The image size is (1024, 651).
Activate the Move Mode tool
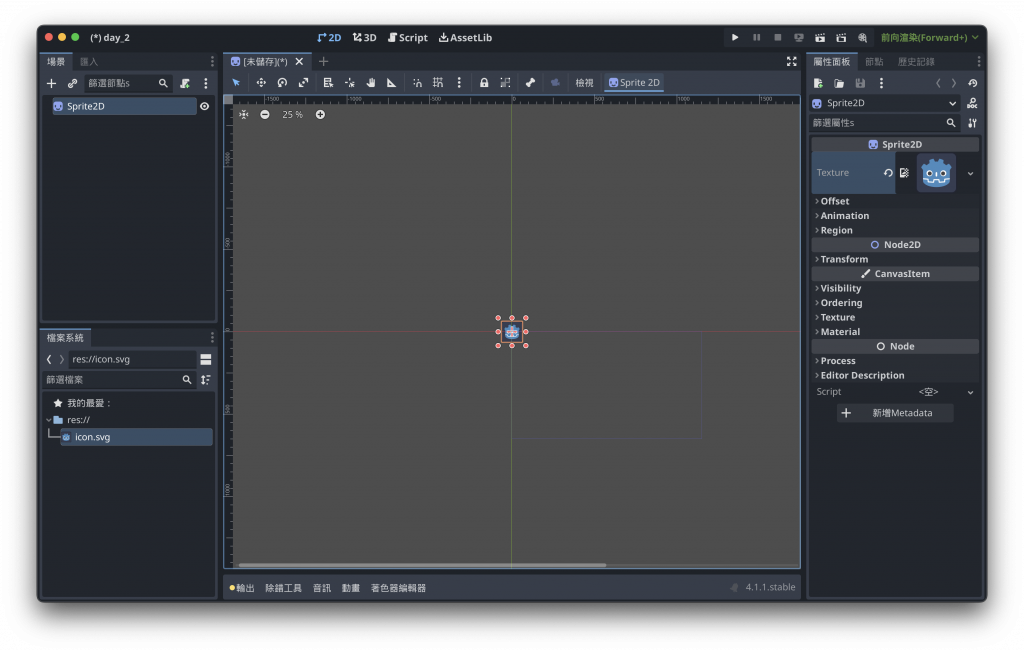261,82
